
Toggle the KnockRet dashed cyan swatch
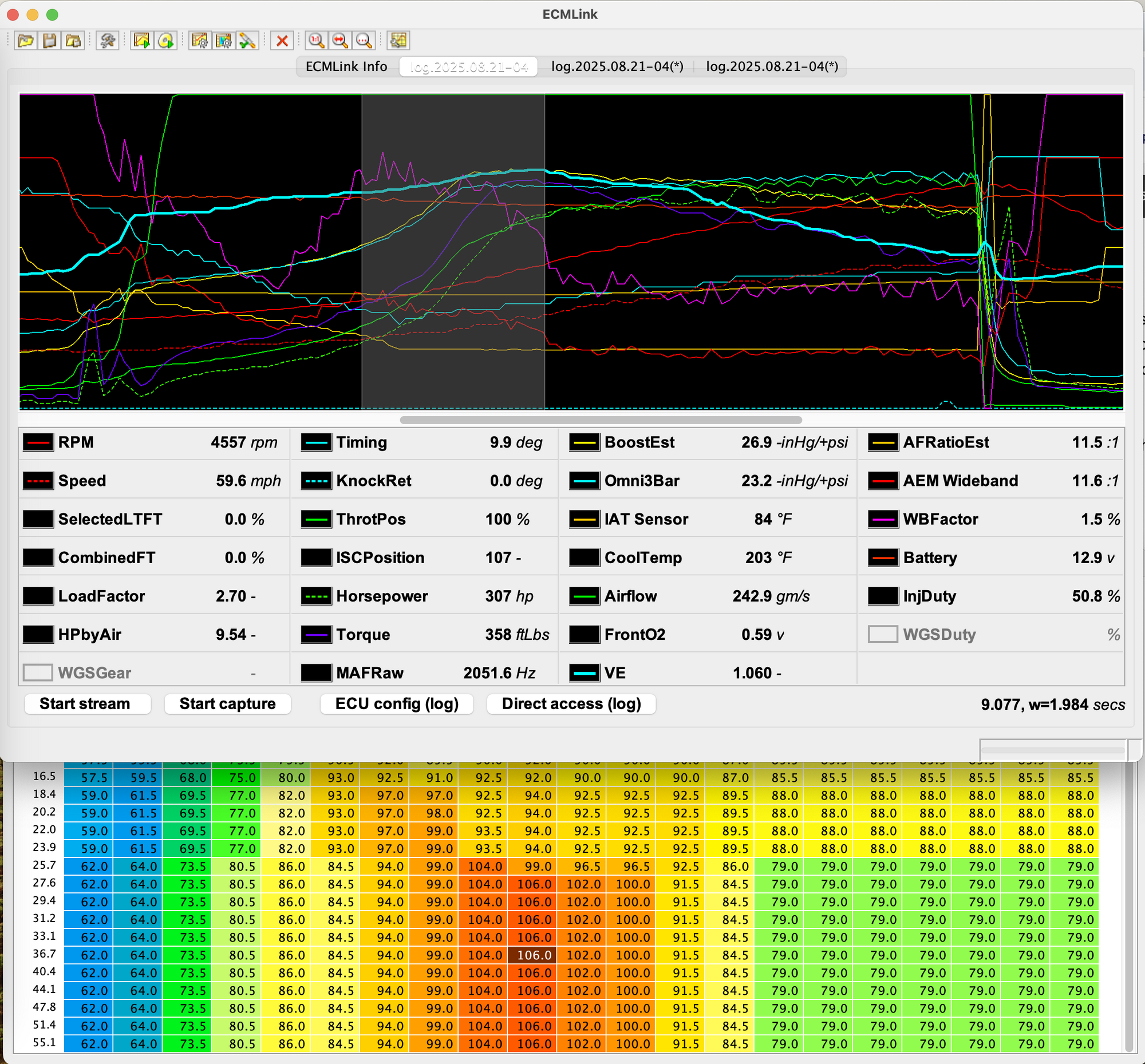[316, 481]
